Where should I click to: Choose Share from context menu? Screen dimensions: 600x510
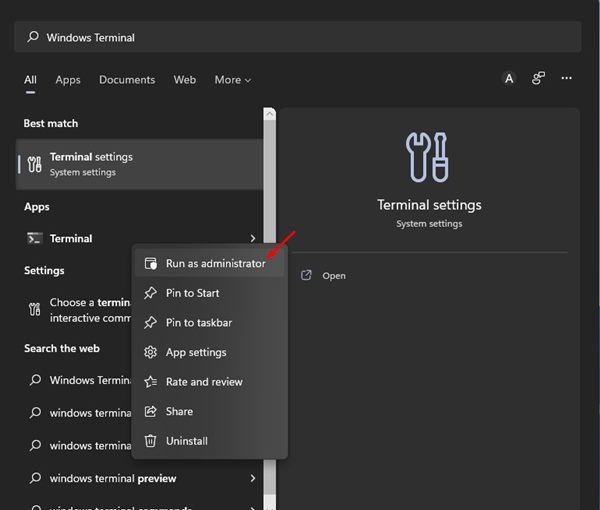(x=209, y=411)
